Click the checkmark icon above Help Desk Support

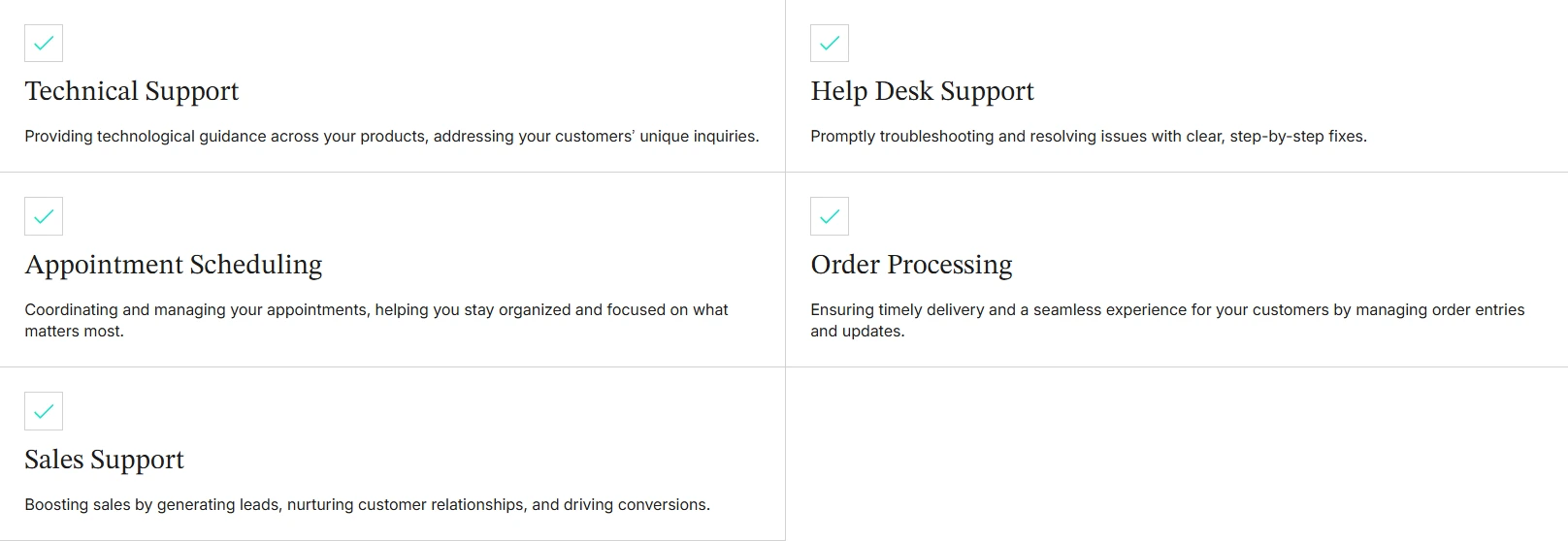pyautogui.click(x=830, y=43)
